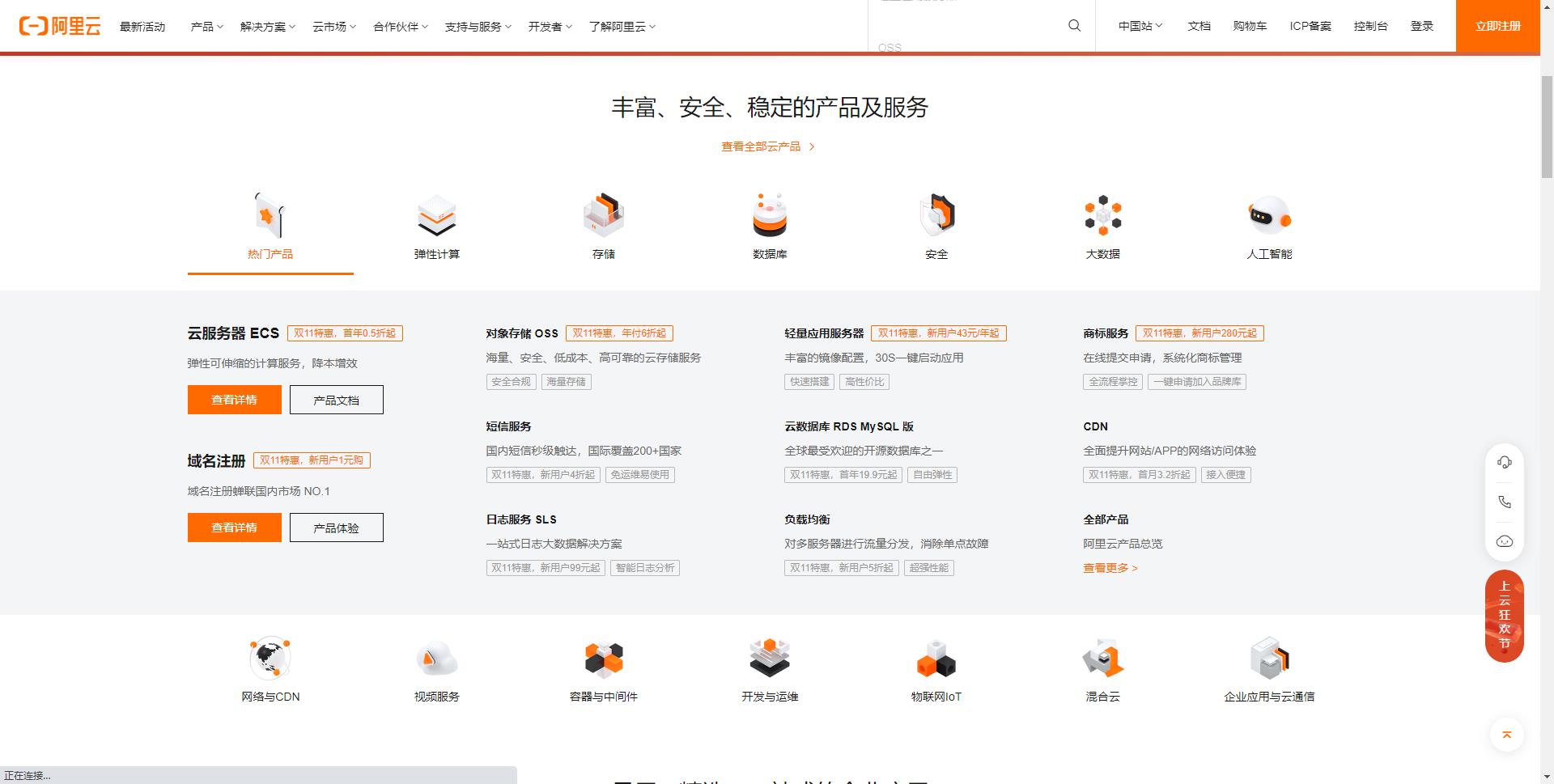This screenshot has height=784, width=1554.
Task: Expand the 了解阿里云 dropdown menu
Action: click(622, 27)
